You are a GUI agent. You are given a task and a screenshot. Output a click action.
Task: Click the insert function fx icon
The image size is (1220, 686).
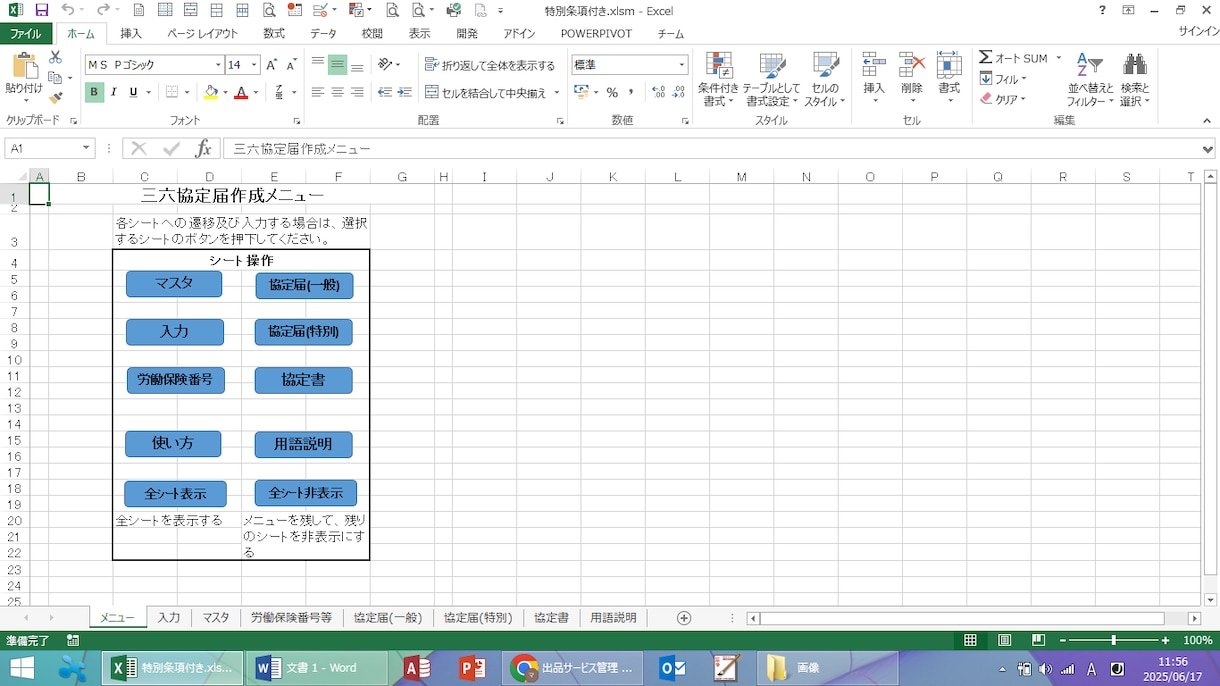pos(203,149)
